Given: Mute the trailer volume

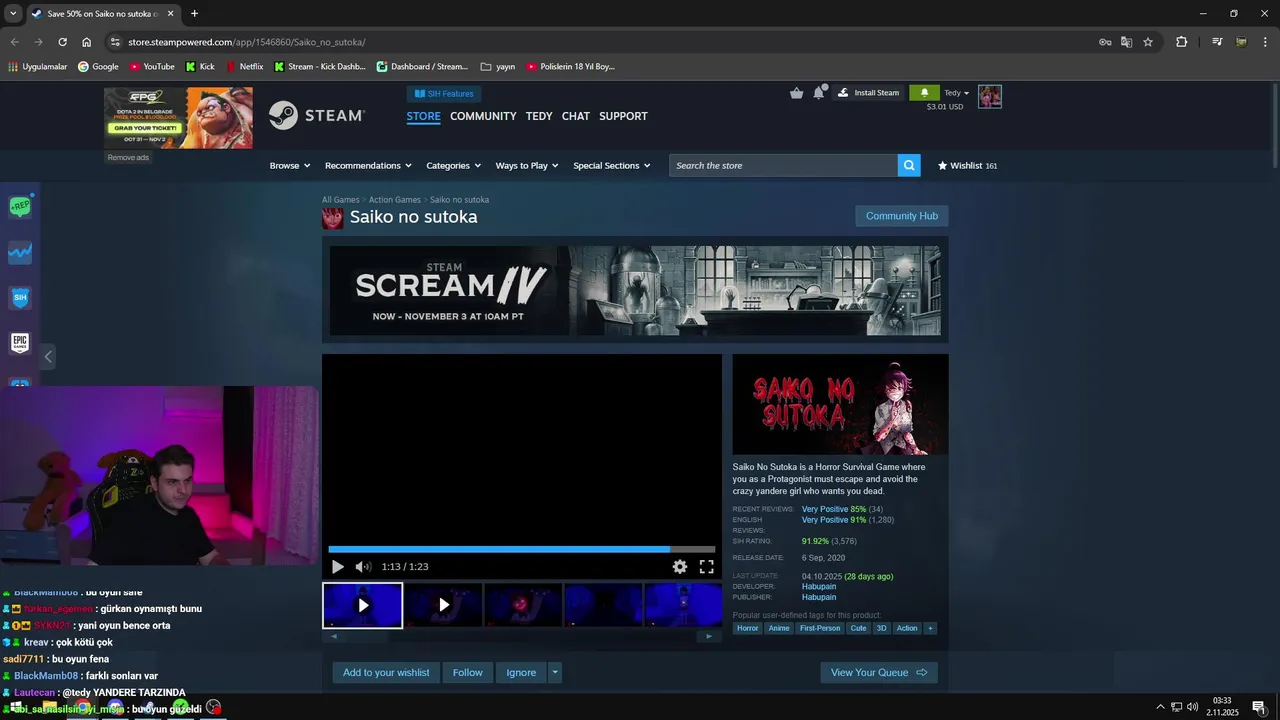Looking at the screenshot, I should pyautogui.click(x=363, y=567).
